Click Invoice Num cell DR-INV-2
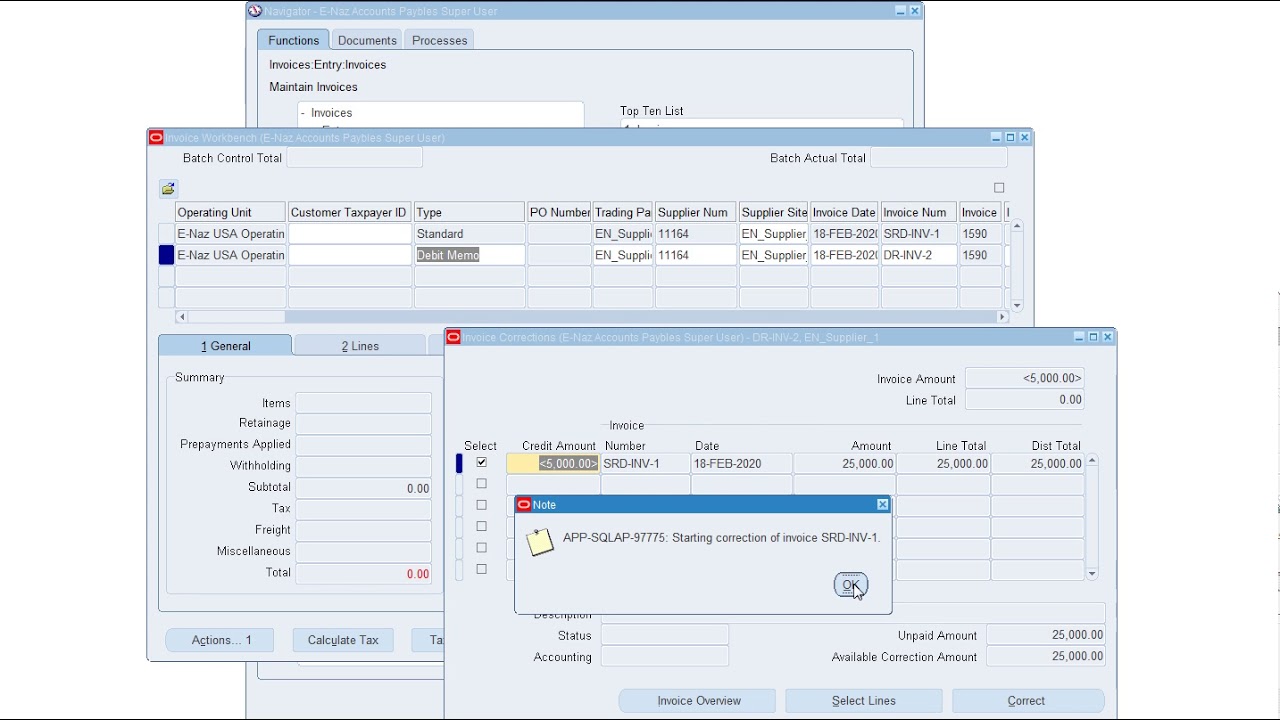This screenshot has width=1280, height=720. (x=918, y=255)
